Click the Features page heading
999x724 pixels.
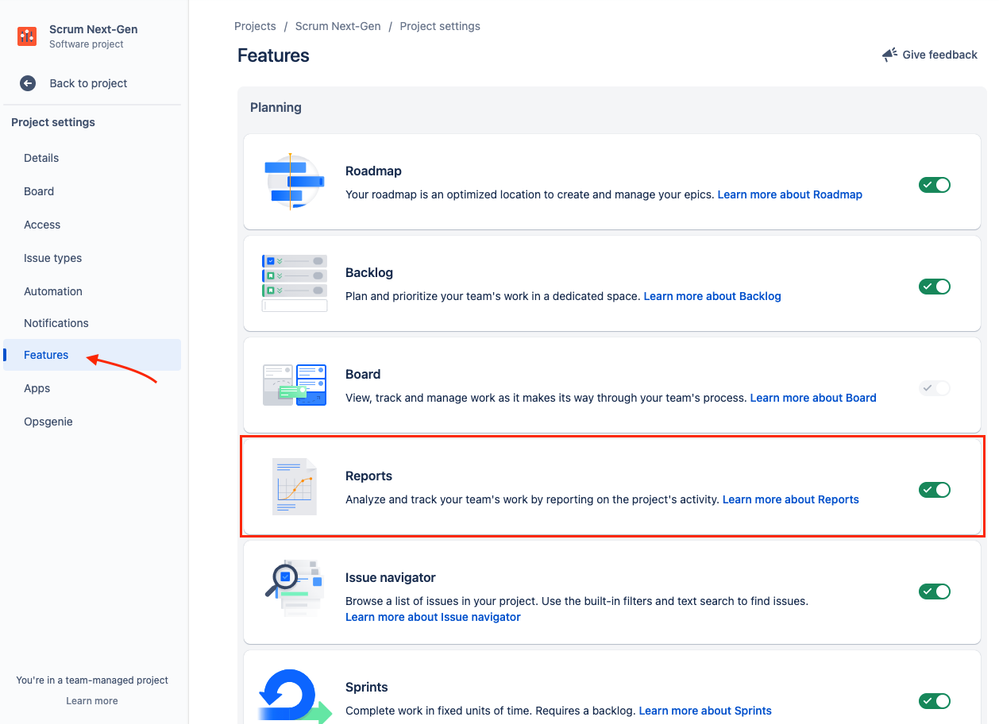point(273,55)
